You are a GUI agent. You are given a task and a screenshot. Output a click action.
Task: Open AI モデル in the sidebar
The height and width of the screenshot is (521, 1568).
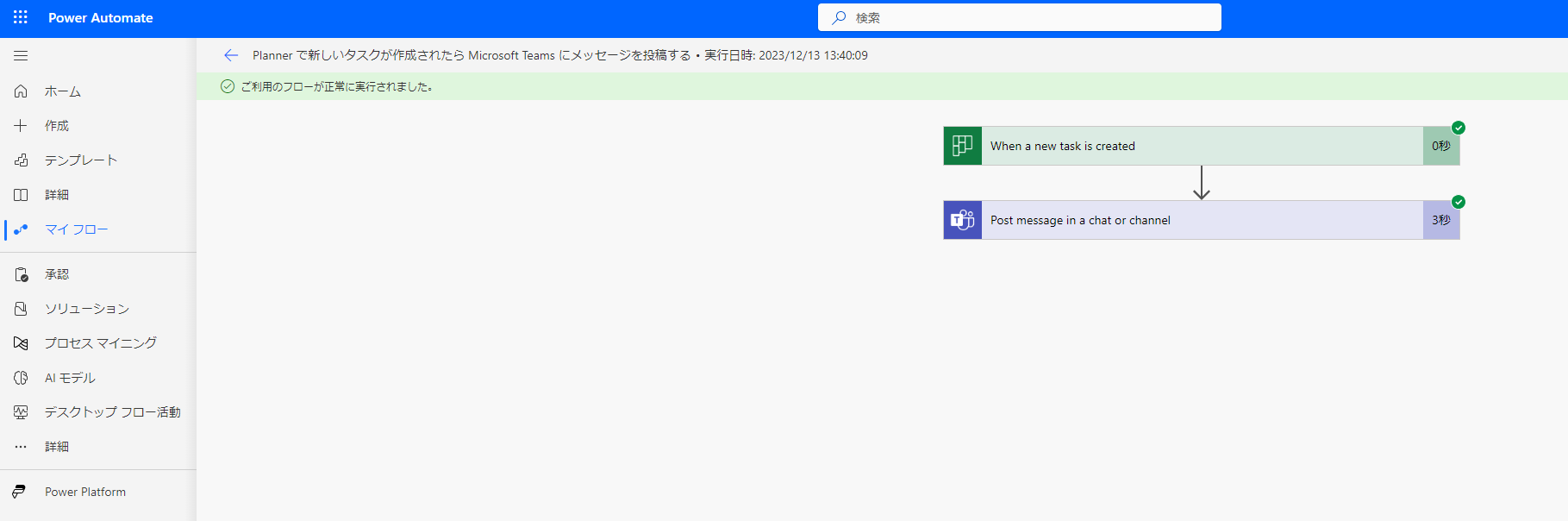70,378
